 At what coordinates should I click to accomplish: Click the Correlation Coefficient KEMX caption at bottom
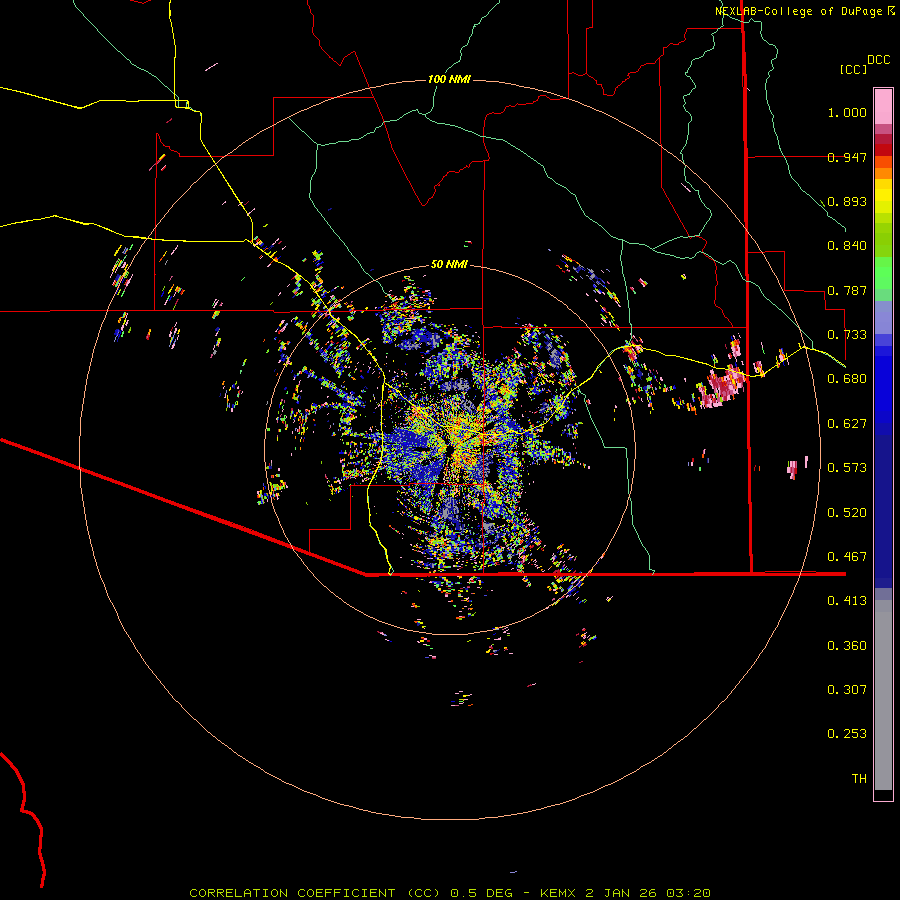click(x=450, y=893)
